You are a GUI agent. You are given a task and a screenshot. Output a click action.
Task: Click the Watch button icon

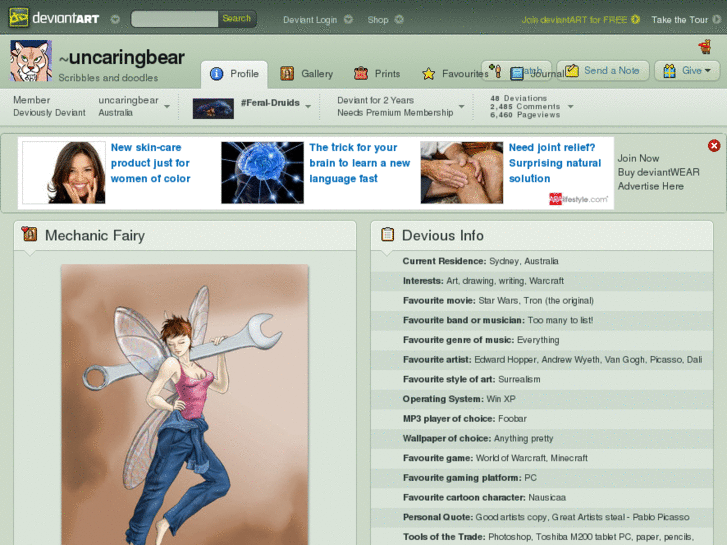coord(495,71)
